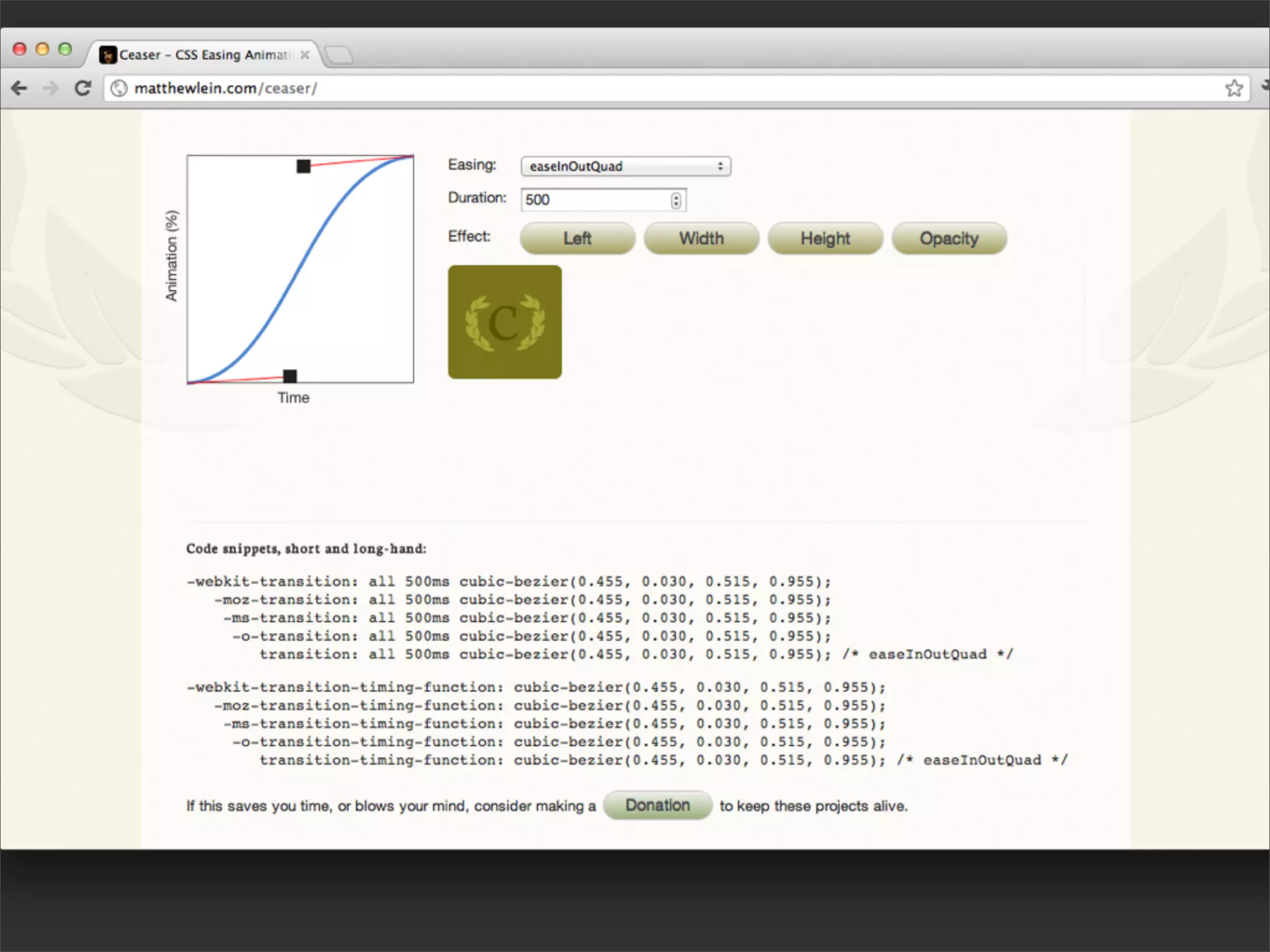The width and height of the screenshot is (1270, 952).
Task: Grab the upper bezier control handle
Action: [x=303, y=166]
